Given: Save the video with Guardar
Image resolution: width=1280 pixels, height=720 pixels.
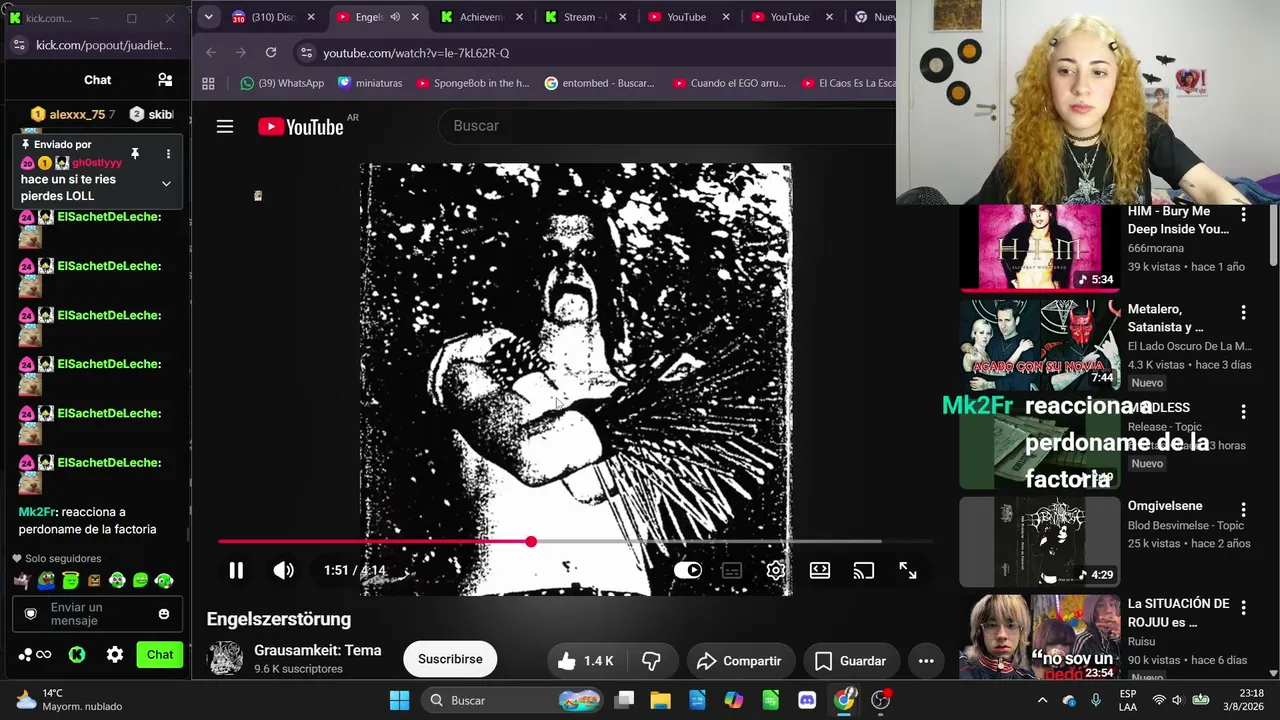Looking at the screenshot, I should coord(851,661).
